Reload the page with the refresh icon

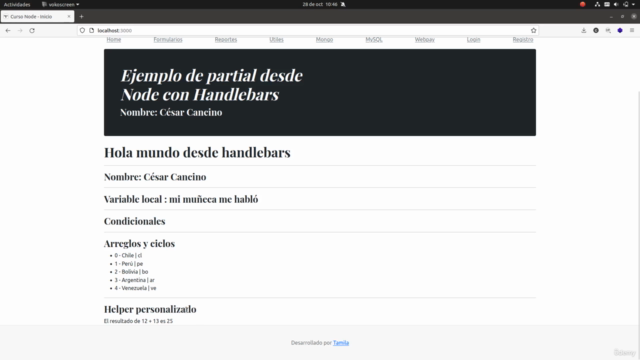32,31
